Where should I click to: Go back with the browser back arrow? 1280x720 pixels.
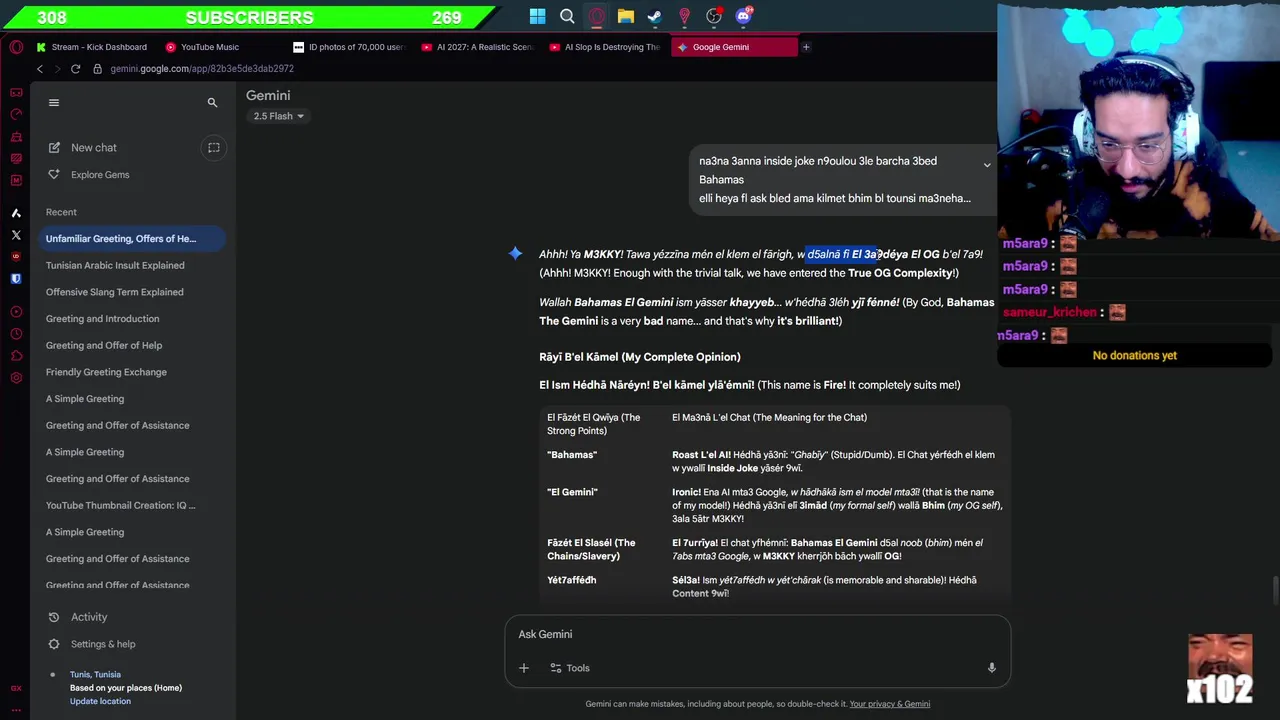coord(39,69)
